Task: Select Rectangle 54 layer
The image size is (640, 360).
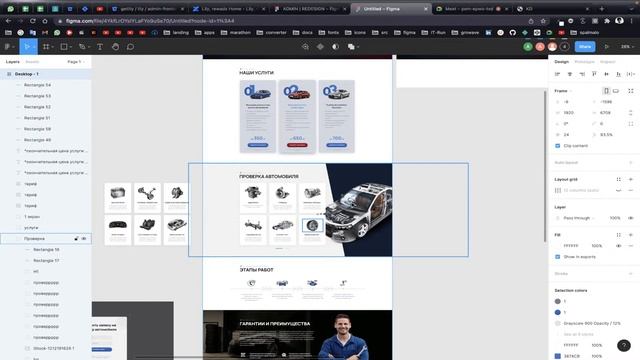Action: 46,85
